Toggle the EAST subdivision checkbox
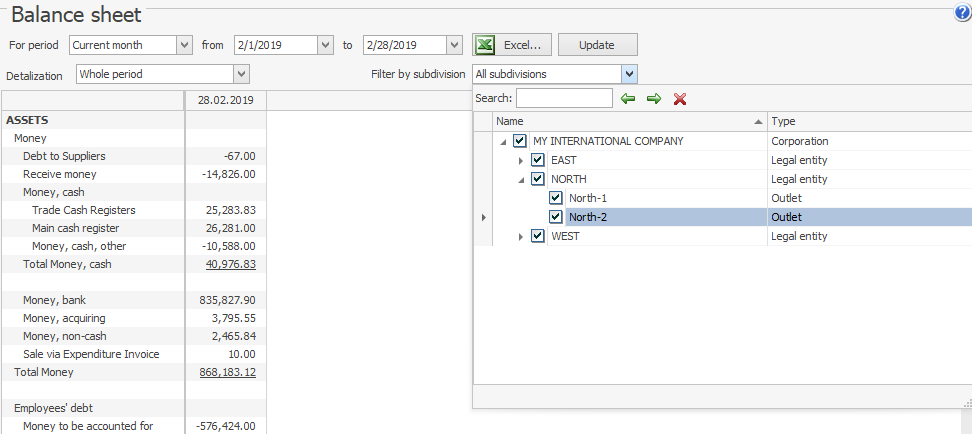Image resolution: width=972 pixels, height=434 pixels. [538, 160]
